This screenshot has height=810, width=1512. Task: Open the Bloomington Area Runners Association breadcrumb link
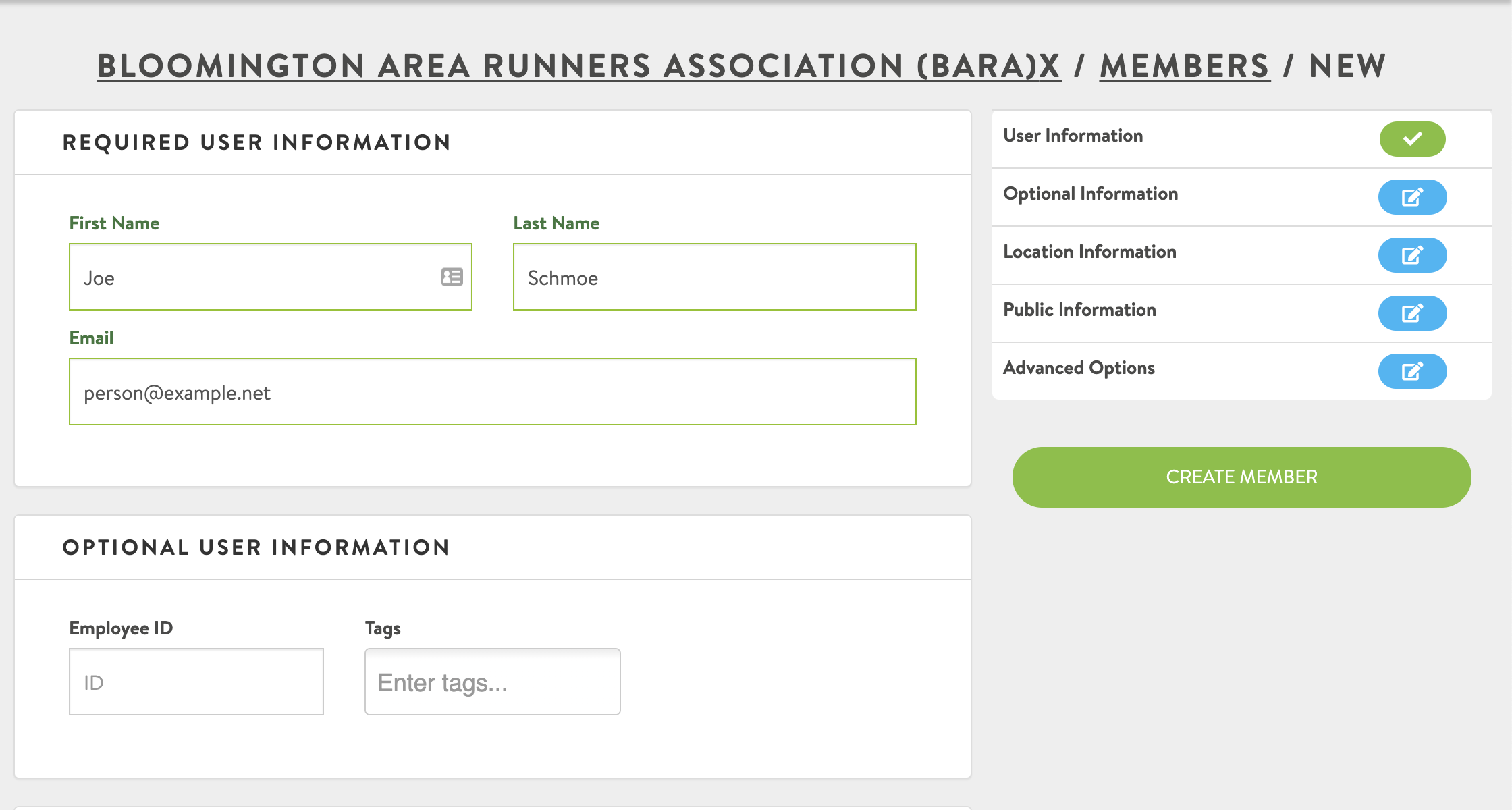[578, 66]
